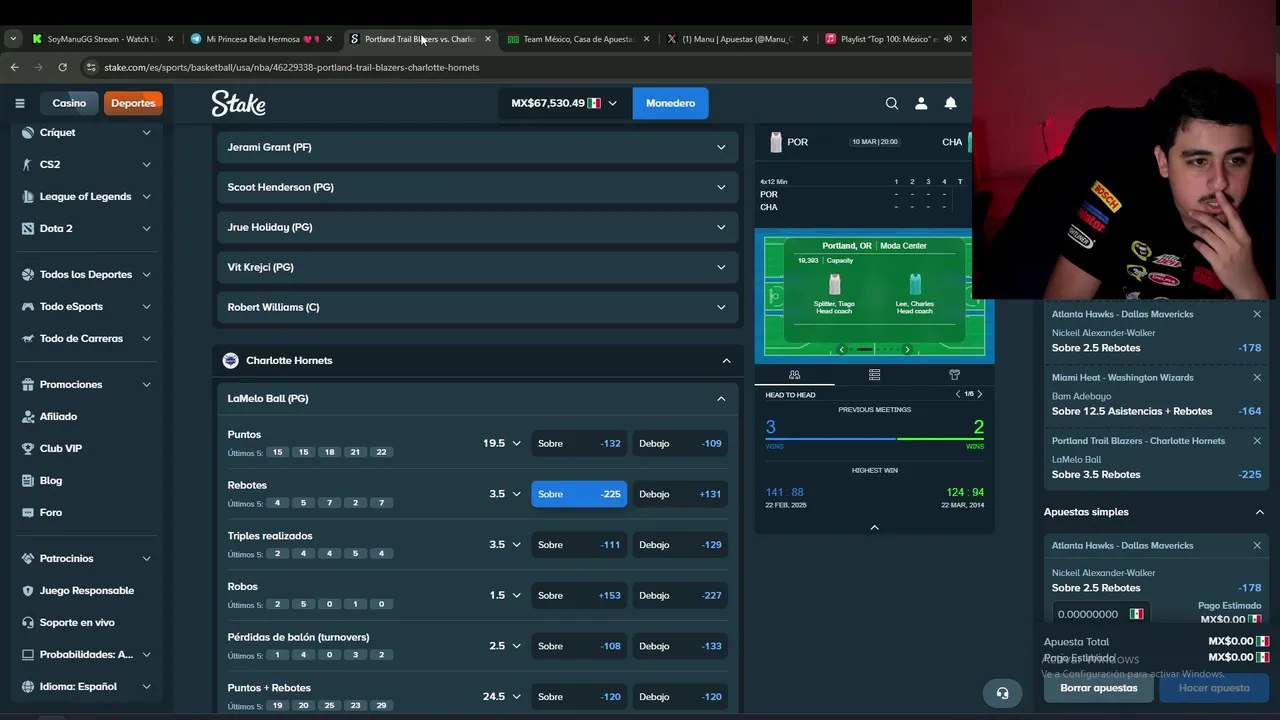Screen dimensions: 1280x720
Task: Select Pérdidas de balón Debajo -133
Action: point(680,646)
